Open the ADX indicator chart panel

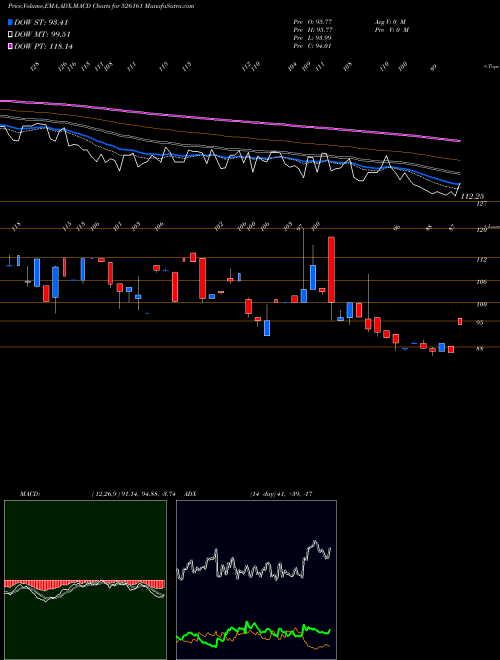click(256, 580)
